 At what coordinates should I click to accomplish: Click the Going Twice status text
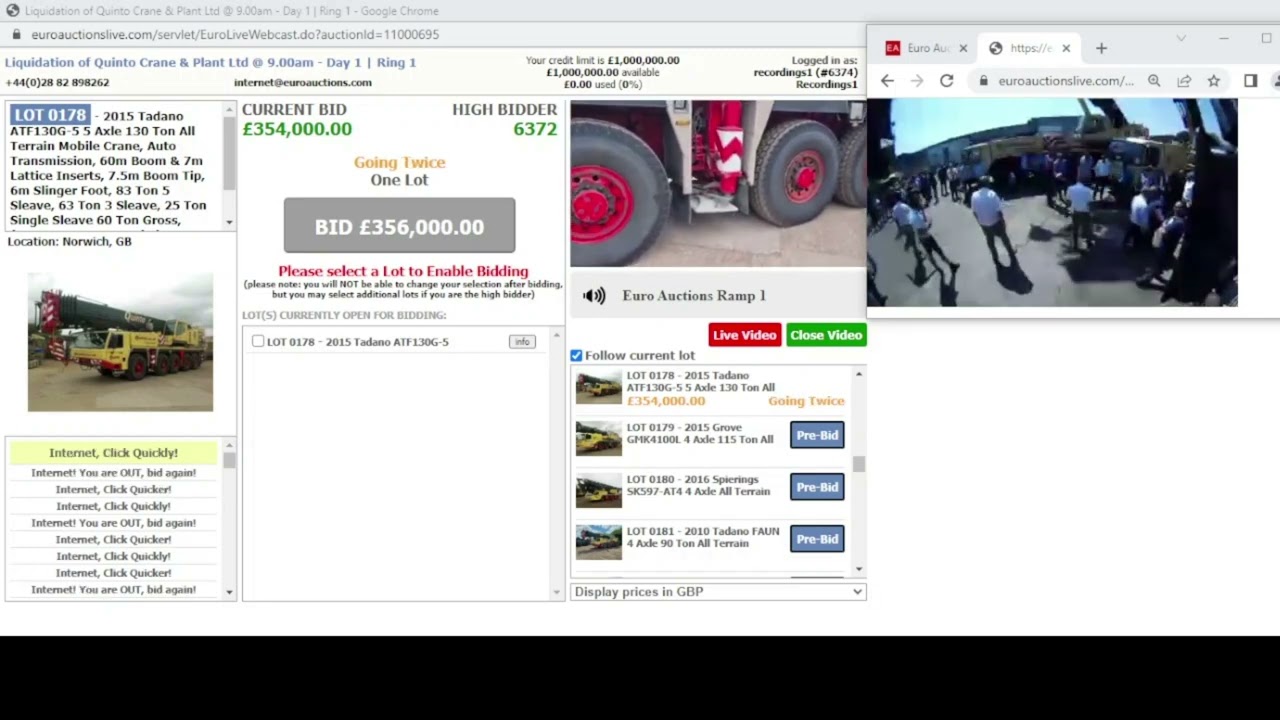[399, 162]
